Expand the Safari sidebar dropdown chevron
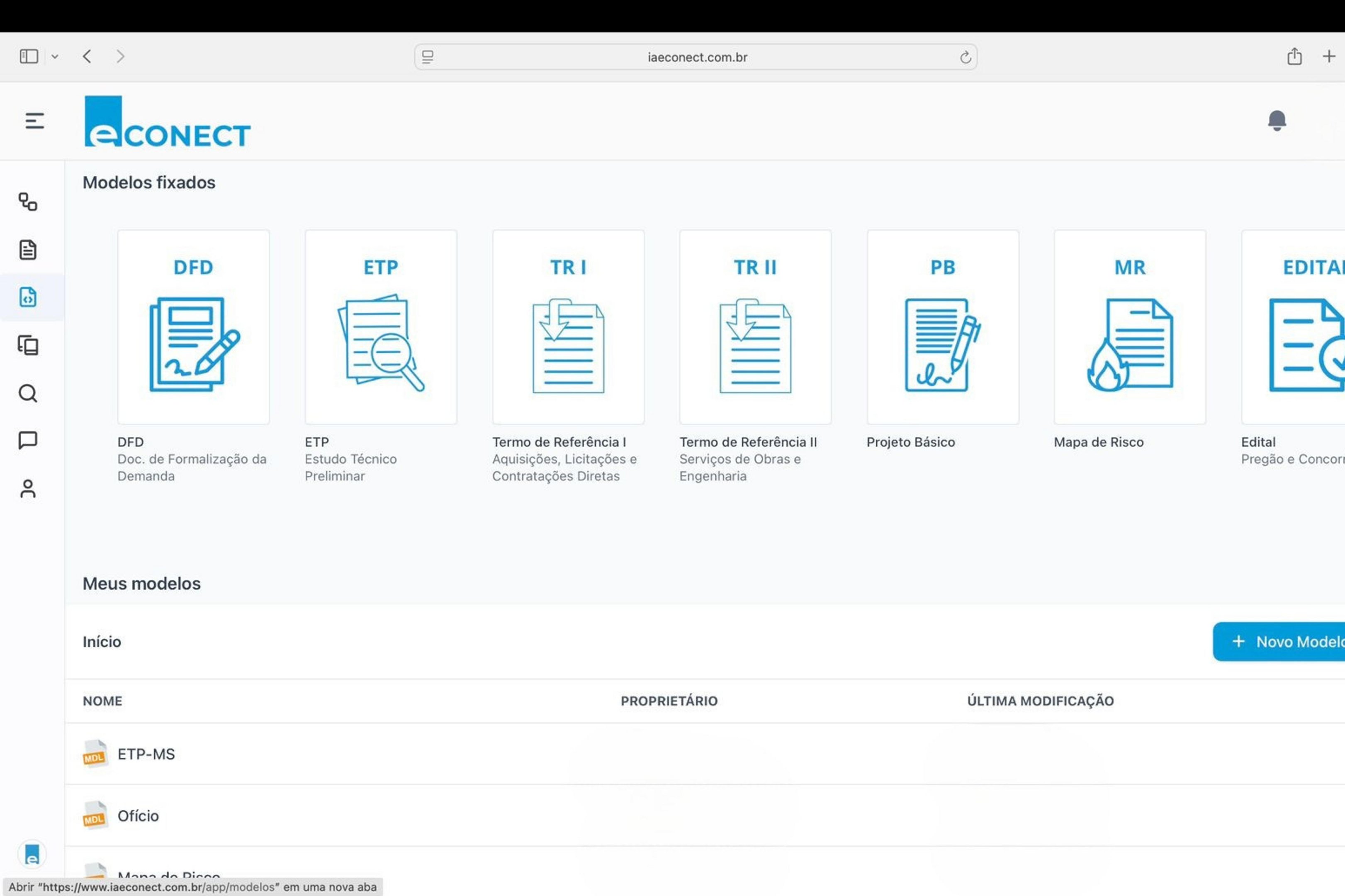 click(55, 56)
